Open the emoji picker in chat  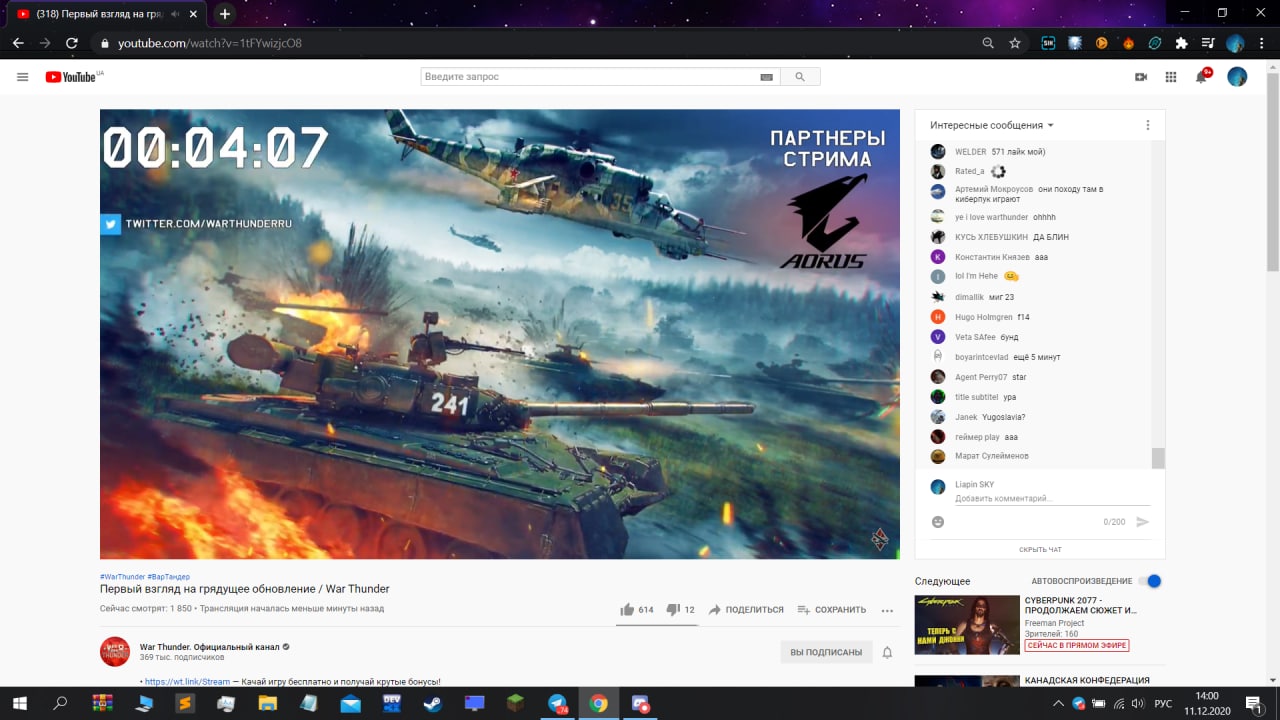point(938,522)
